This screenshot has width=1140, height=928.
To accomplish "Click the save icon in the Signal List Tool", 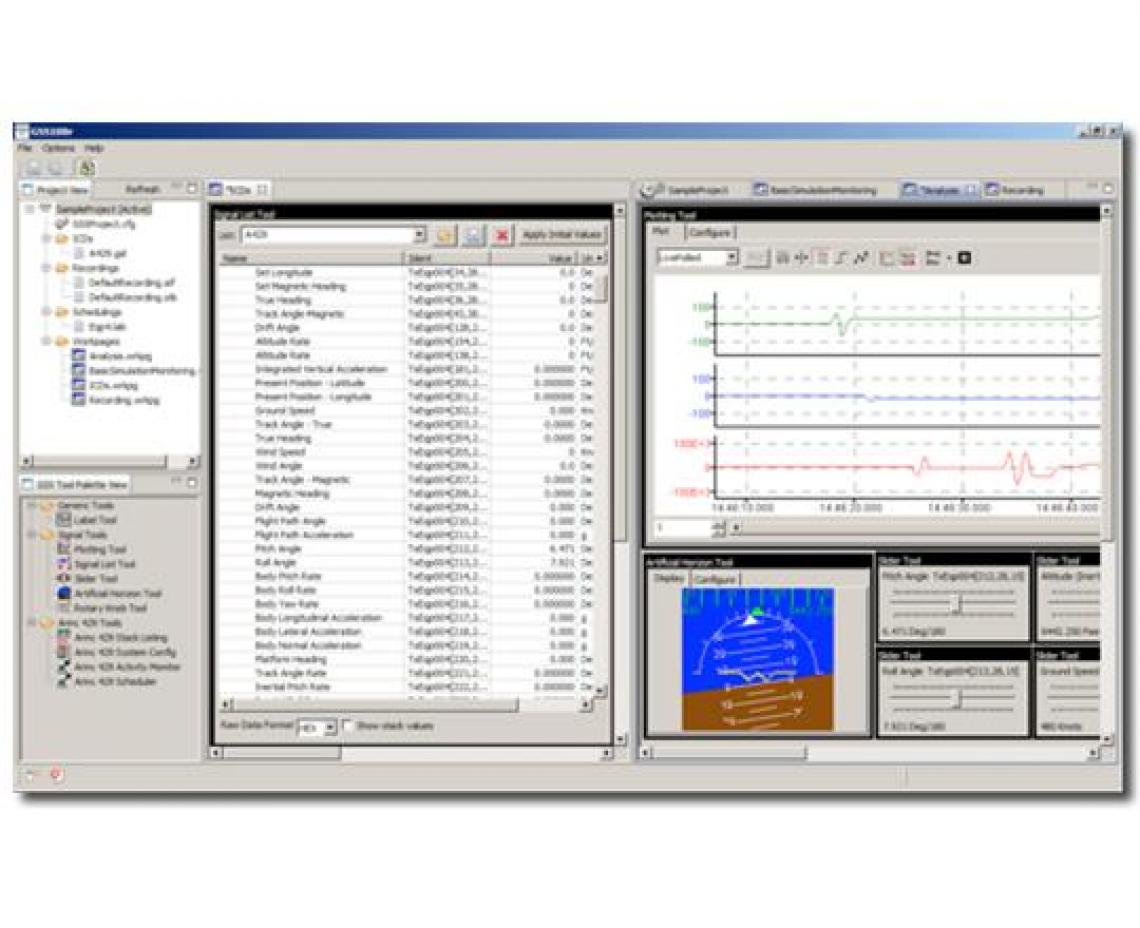I will (474, 233).
